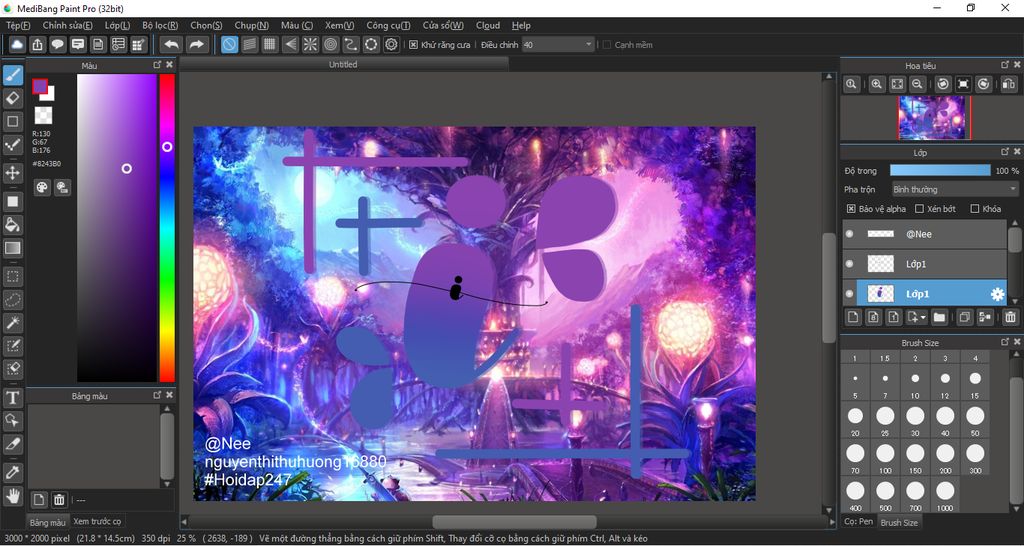Select the Select Pen tool

13,345
